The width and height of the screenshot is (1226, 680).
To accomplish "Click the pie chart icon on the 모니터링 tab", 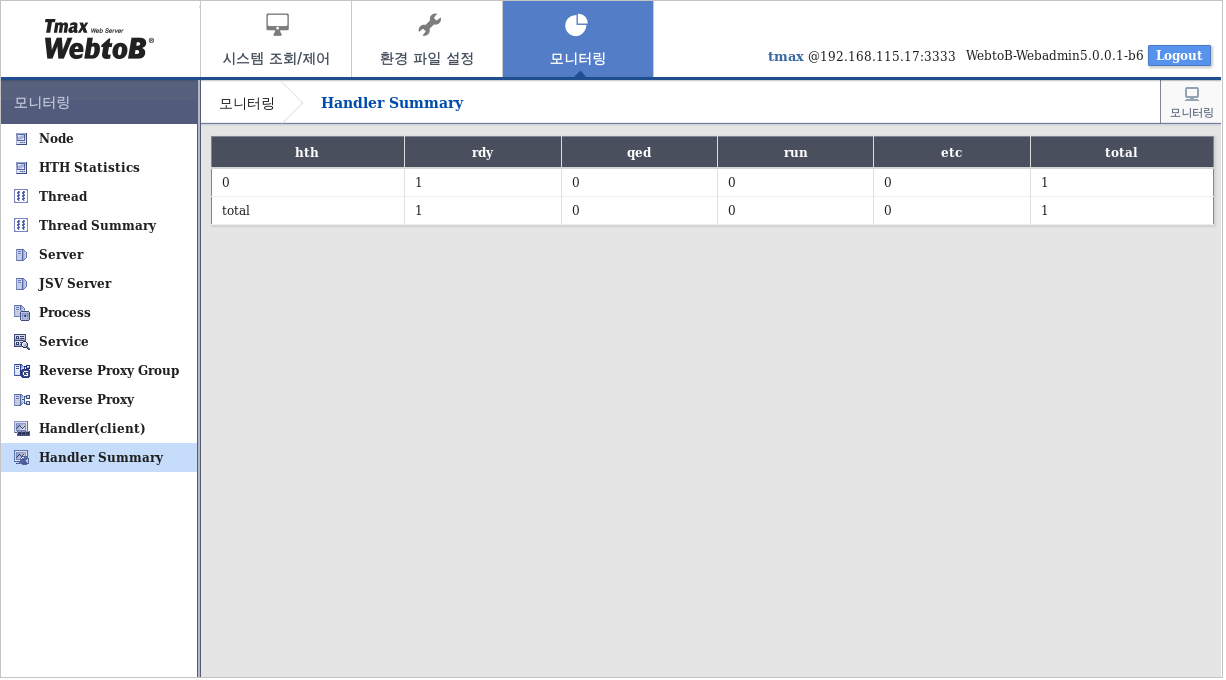I will (576, 25).
